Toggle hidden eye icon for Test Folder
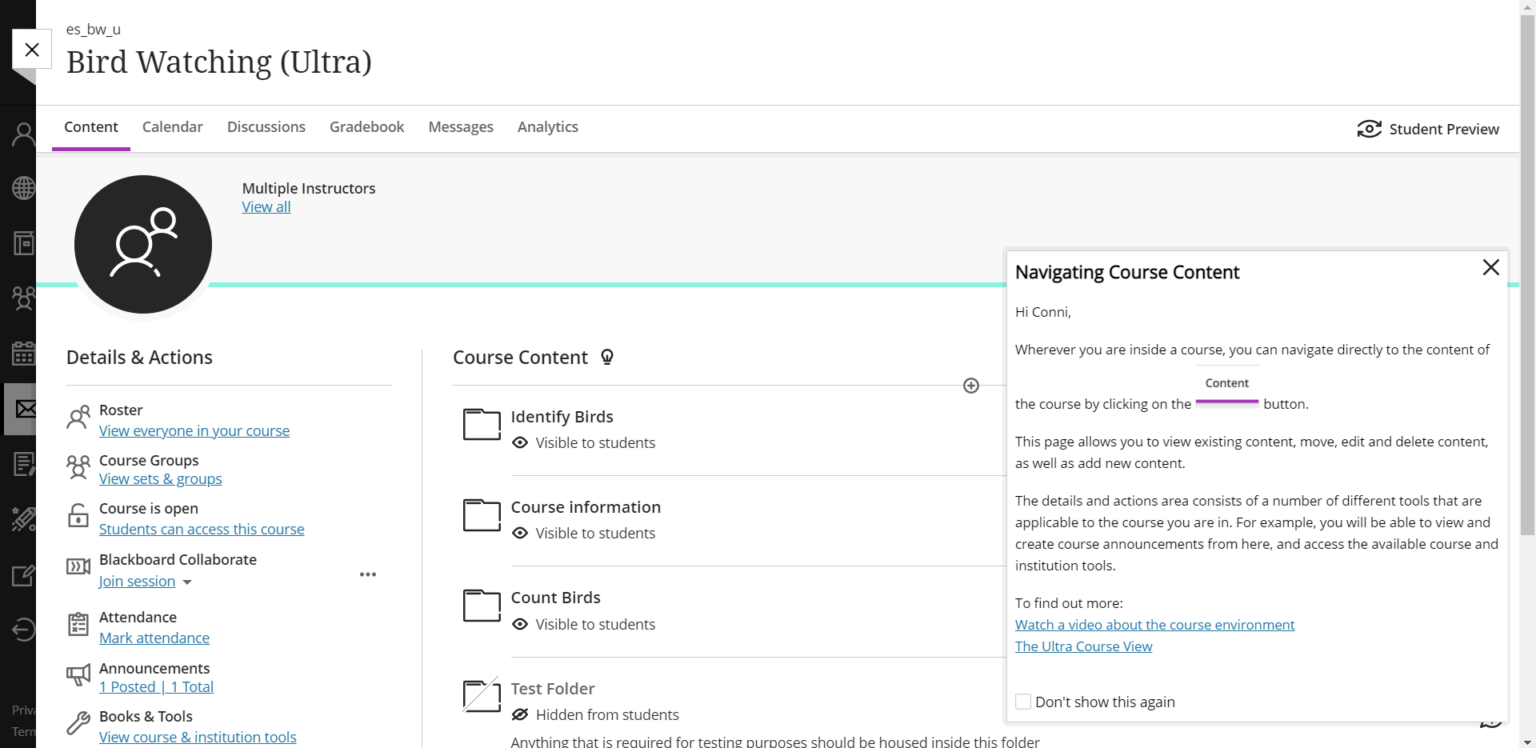Viewport: 1536px width, 748px height. [x=520, y=714]
